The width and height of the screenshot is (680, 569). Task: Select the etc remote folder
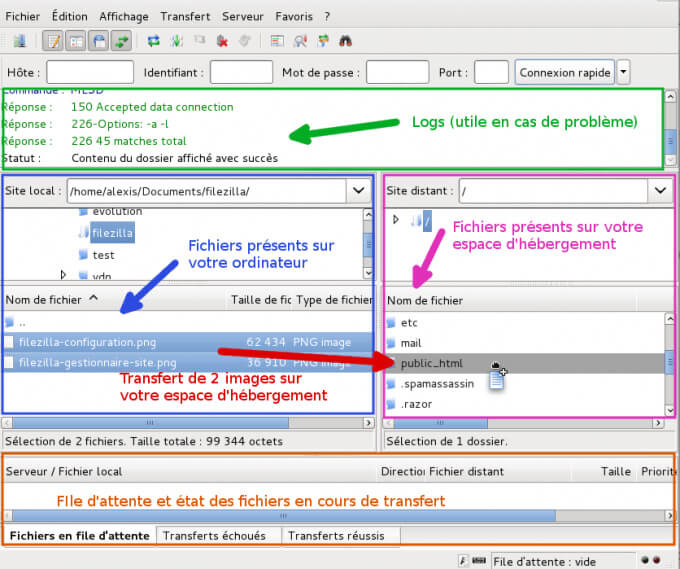tap(525, 323)
